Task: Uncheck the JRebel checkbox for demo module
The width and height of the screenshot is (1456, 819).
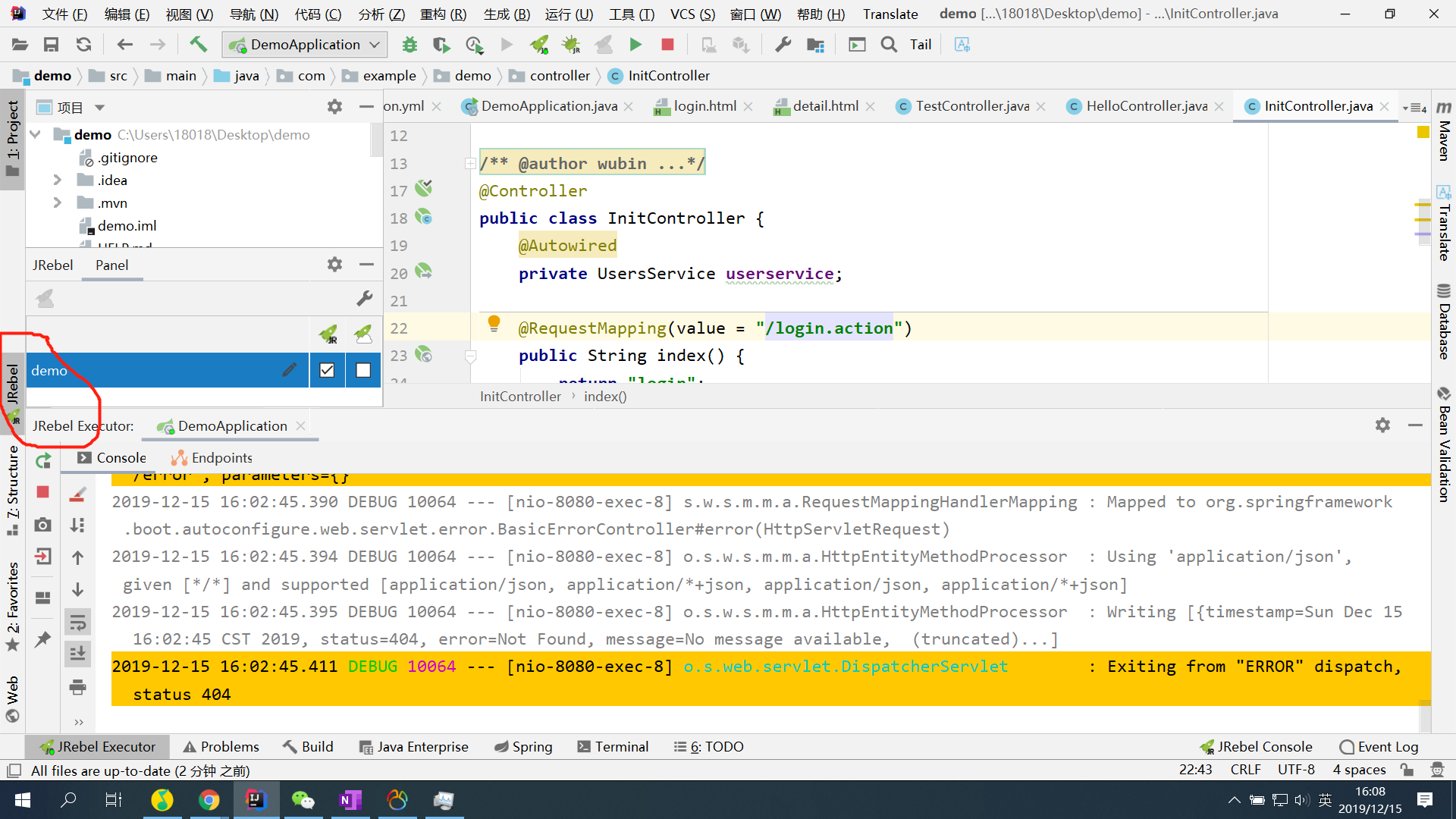Action: pyautogui.click(x=327, y=370)
